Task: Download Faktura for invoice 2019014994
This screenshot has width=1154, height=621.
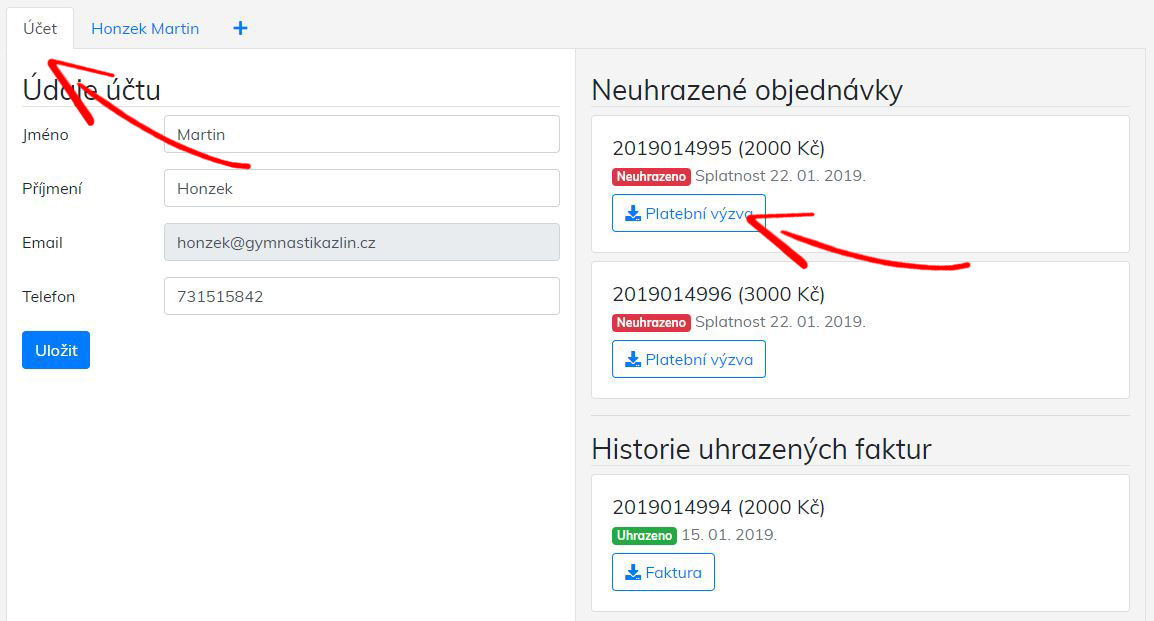Action: coord(673,573)
